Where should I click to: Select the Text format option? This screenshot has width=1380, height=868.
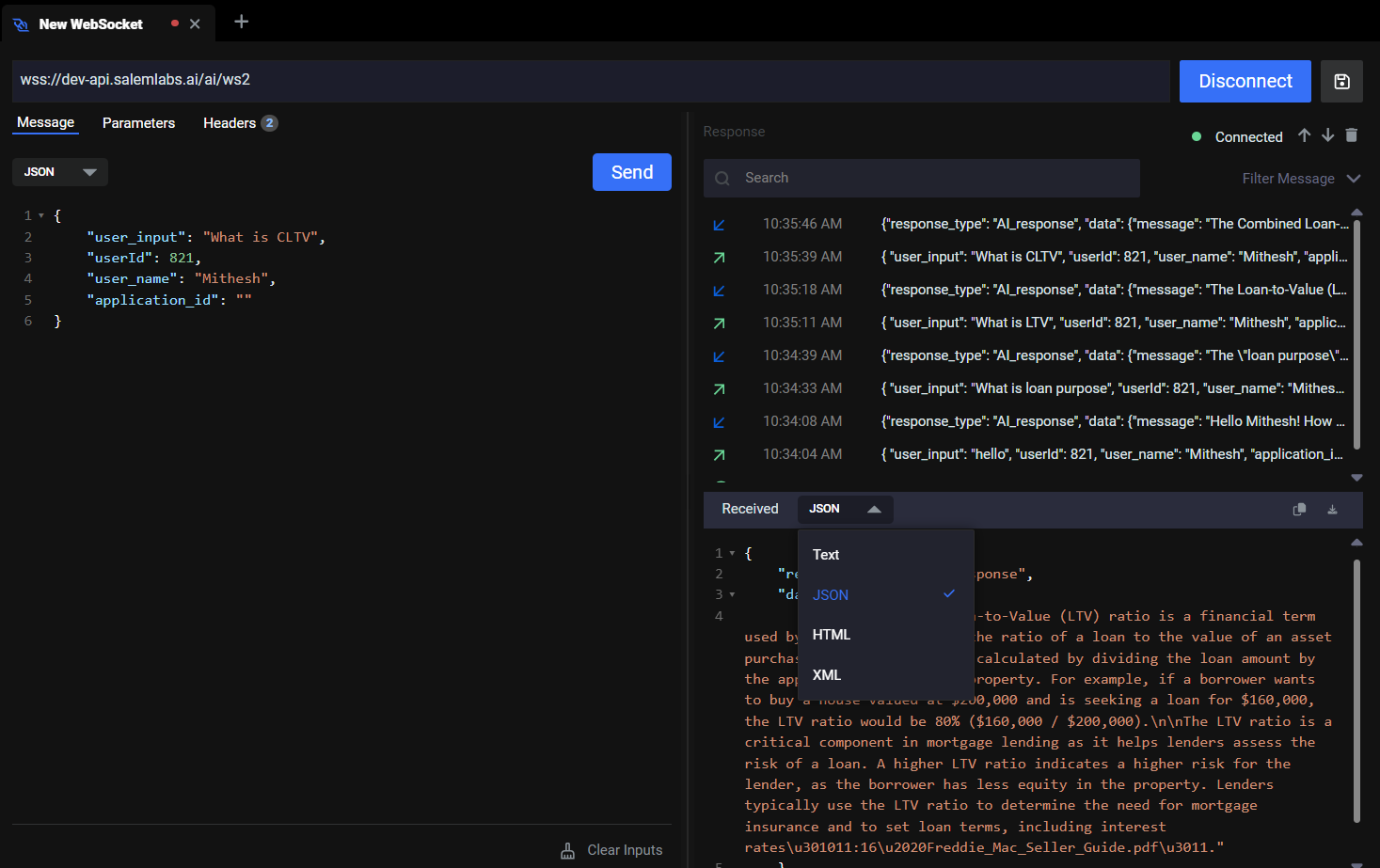point(826,555)
